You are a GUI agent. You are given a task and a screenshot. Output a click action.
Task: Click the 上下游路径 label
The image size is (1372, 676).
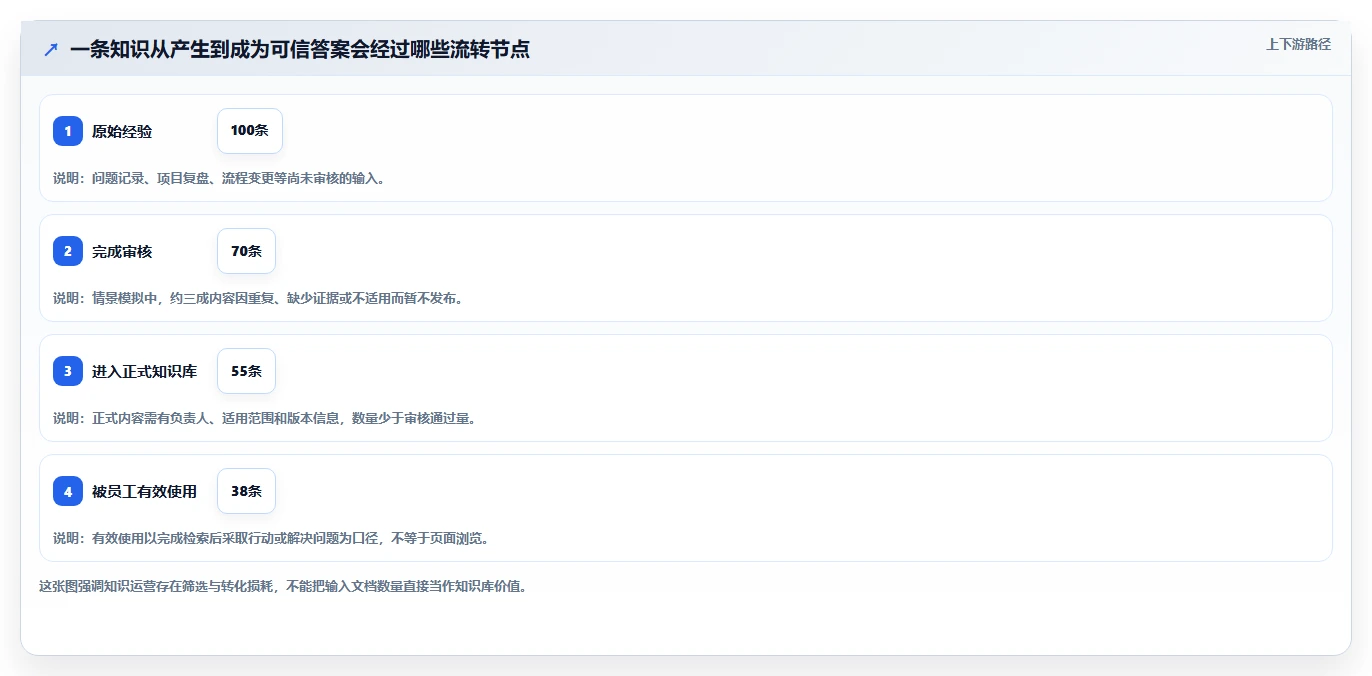1298,44
